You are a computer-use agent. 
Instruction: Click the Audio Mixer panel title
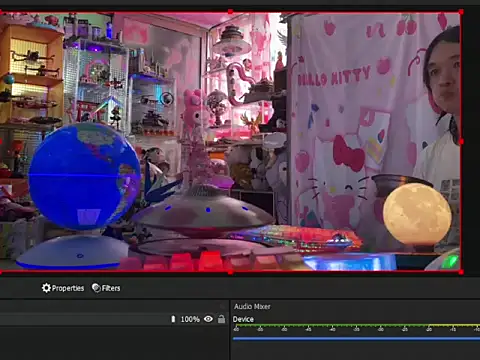click(252, 306)
